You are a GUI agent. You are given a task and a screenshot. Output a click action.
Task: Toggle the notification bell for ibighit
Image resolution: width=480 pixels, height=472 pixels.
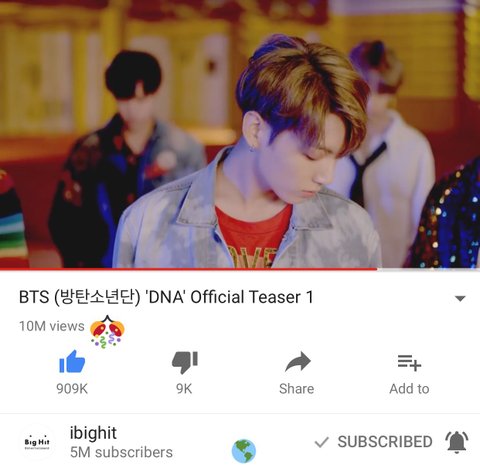[457, 442]
